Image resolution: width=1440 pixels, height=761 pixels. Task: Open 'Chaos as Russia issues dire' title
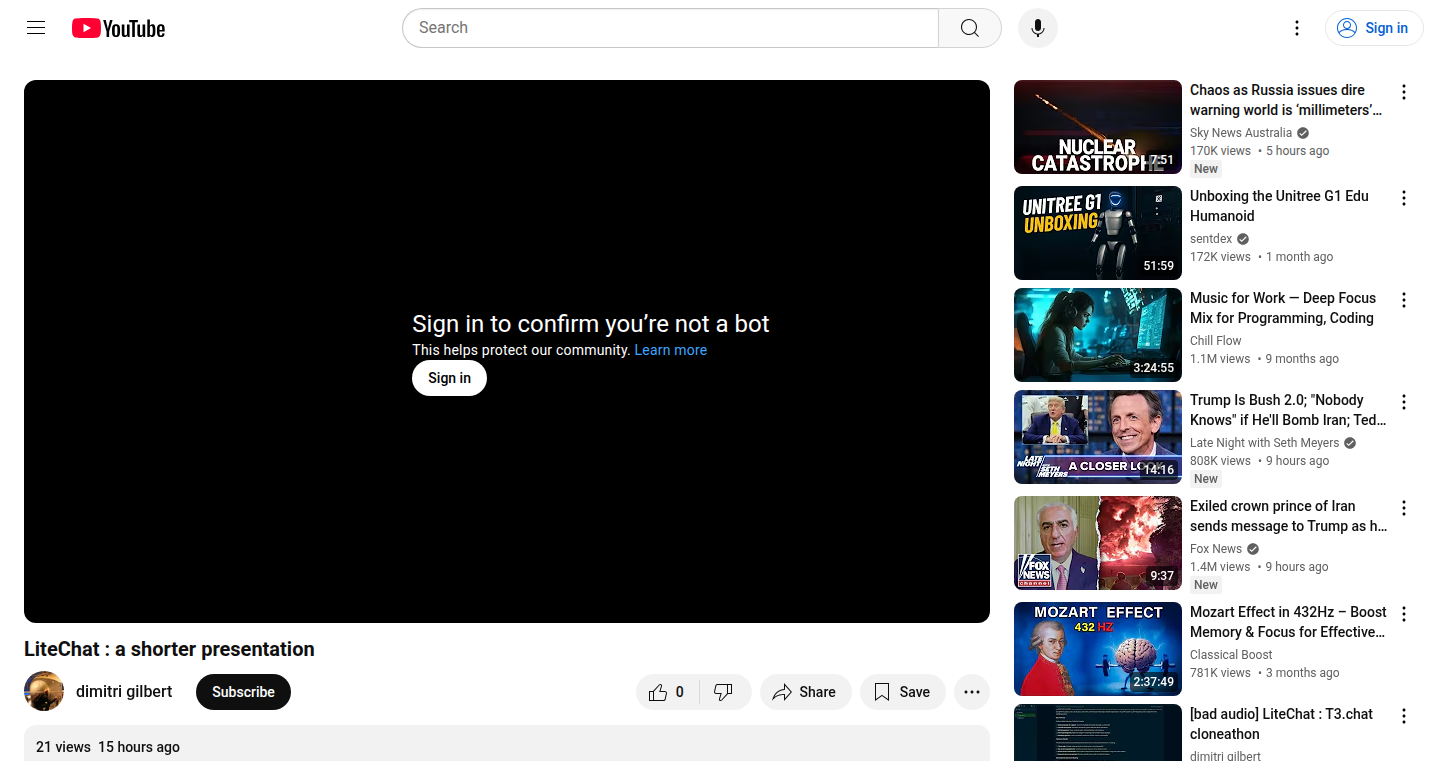tap(1286, 100)
